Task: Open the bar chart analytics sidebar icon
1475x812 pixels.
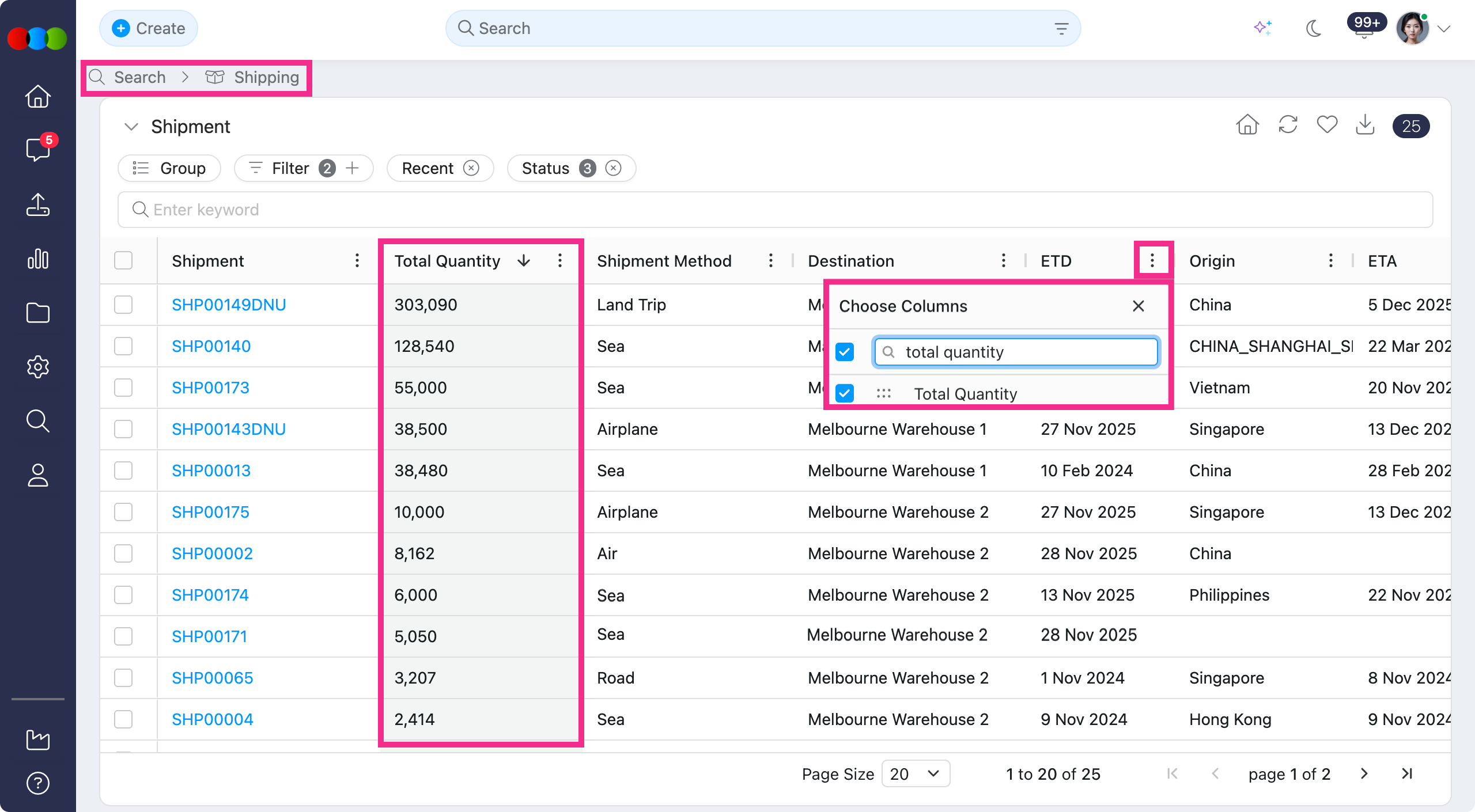Action: point(38,259)
